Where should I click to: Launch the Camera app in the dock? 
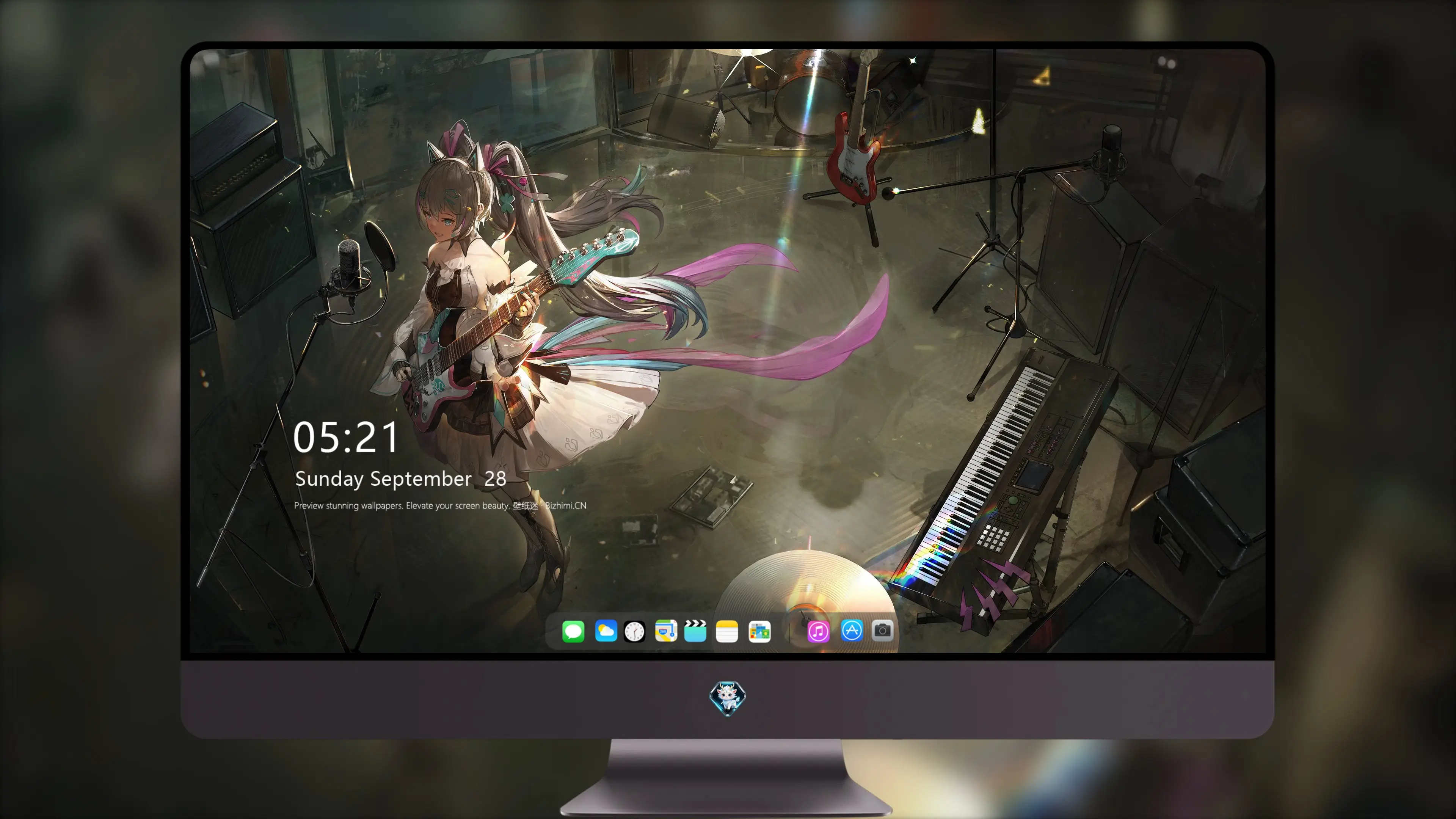(882, 631)
